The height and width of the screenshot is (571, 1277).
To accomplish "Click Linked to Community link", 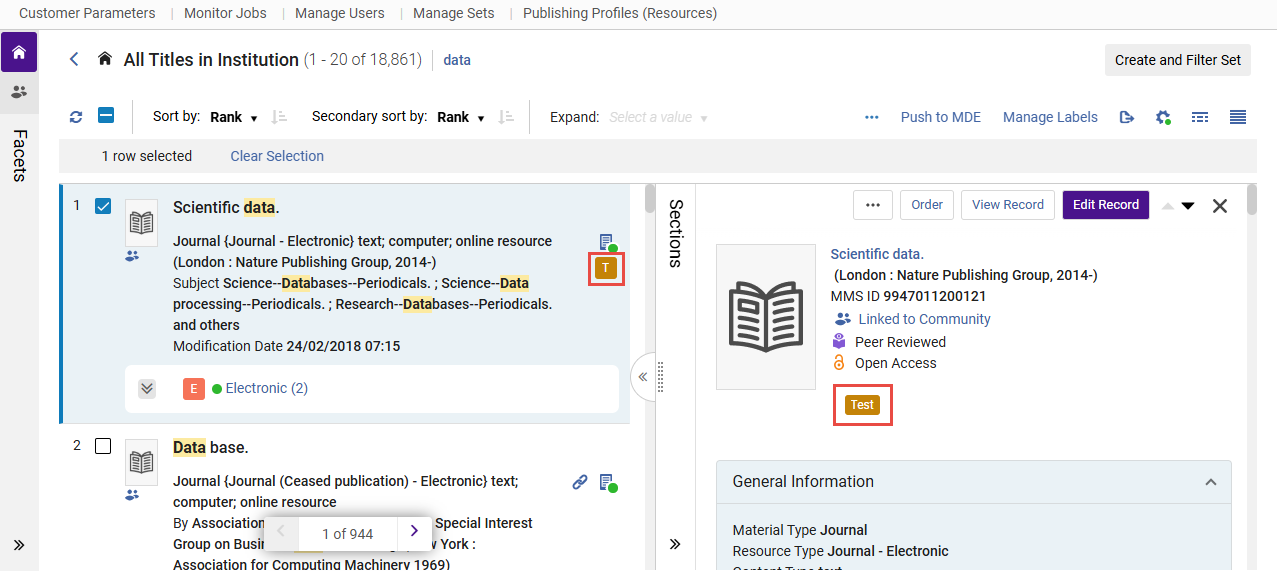I will pos(924,319).
